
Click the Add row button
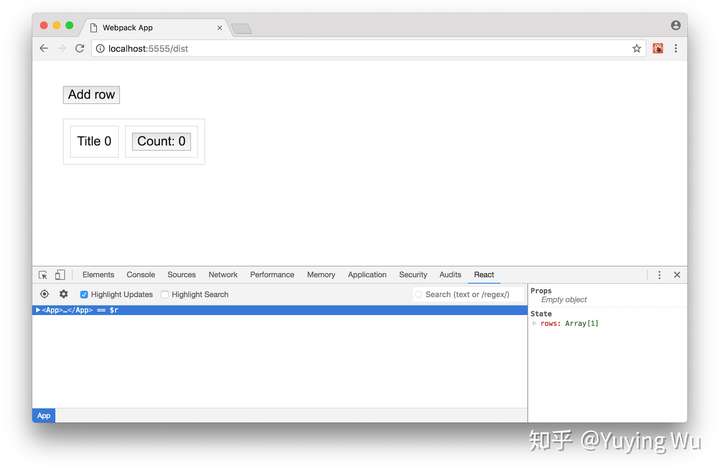click(91, 95)
